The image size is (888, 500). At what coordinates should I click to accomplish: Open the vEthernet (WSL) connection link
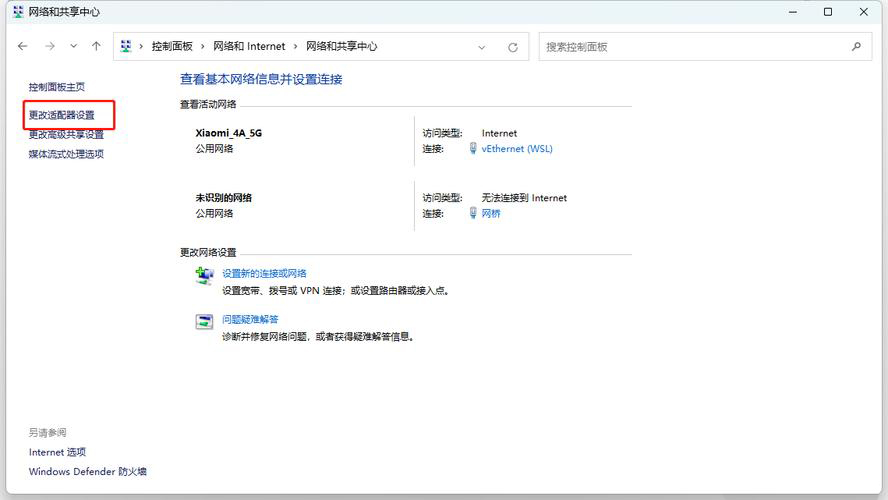pyautogui.click(x=516, y=149)
